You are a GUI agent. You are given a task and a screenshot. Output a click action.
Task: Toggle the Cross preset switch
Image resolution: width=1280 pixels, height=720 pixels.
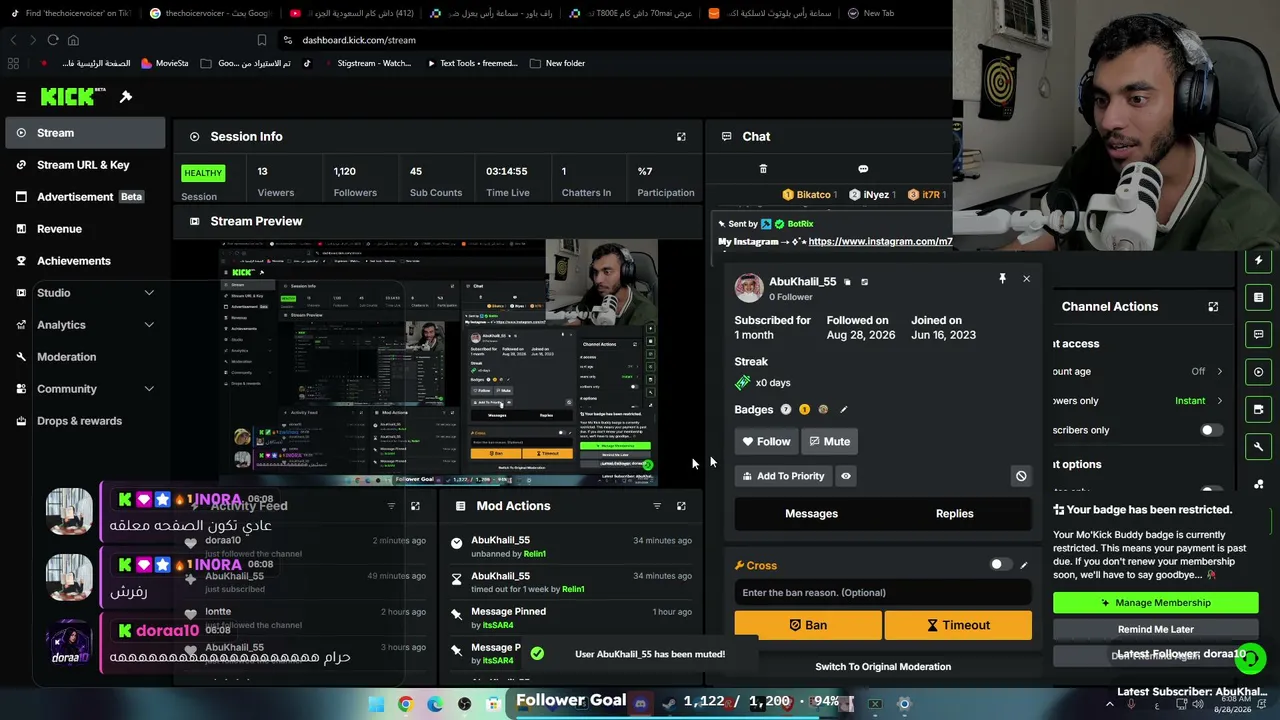[1000, 565]
